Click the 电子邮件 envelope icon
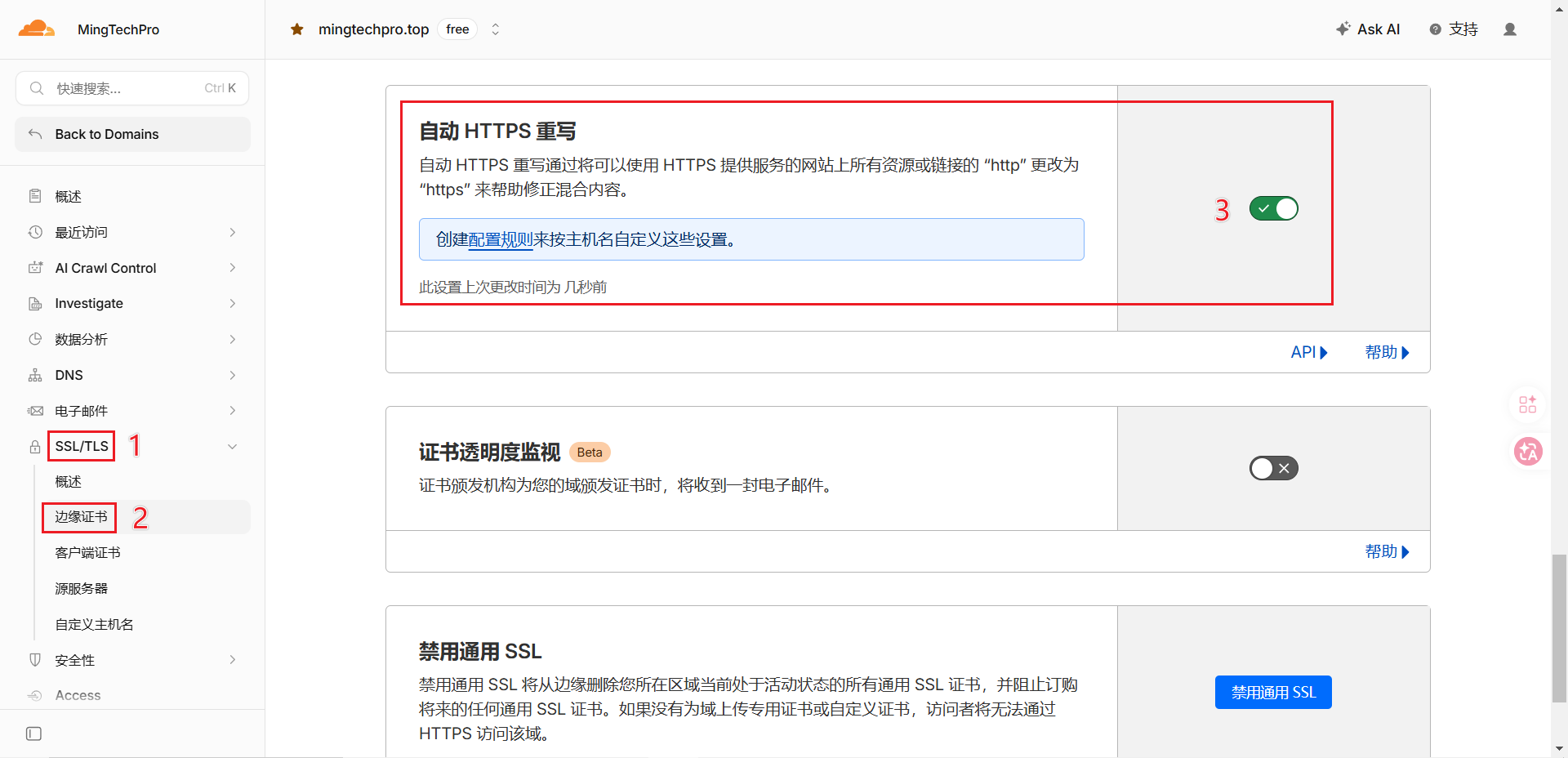The width and height of the screenshot is (1568, 758). pyautogui.click(x=35, y=411)
